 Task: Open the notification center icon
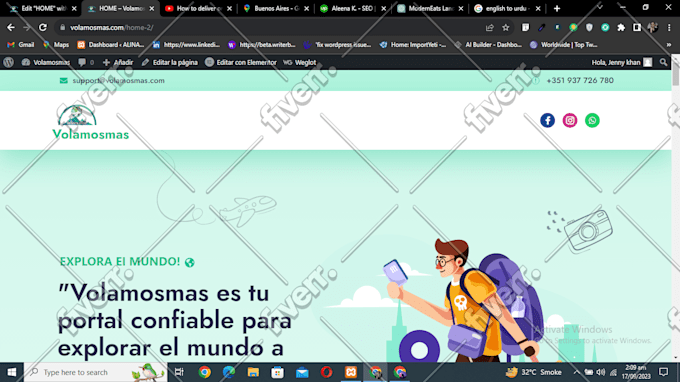coord(664,372)
